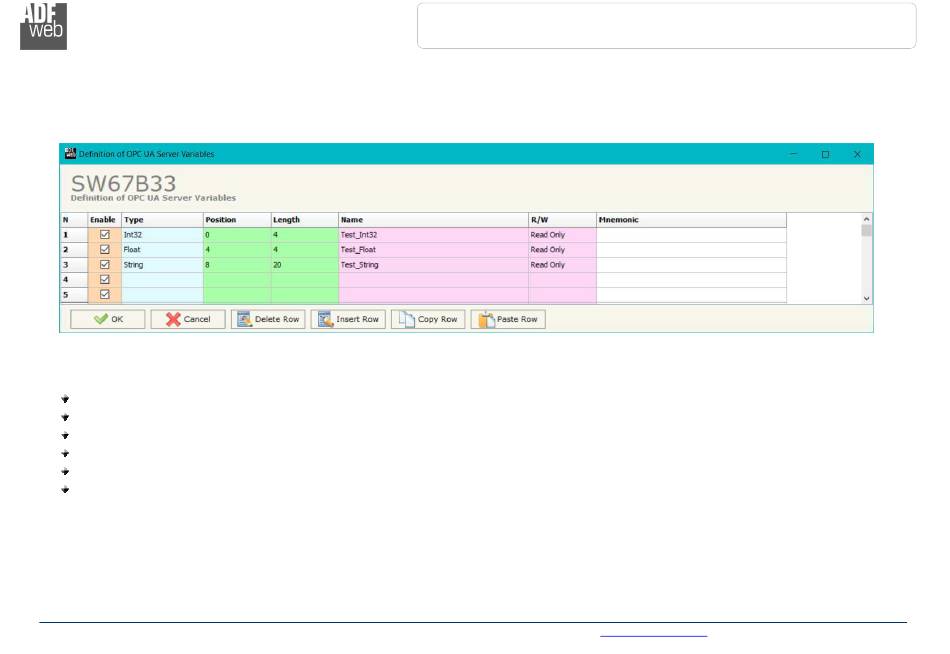Click the Copy Row button
The height and width of the screenshot is (654, 950).
428,319
